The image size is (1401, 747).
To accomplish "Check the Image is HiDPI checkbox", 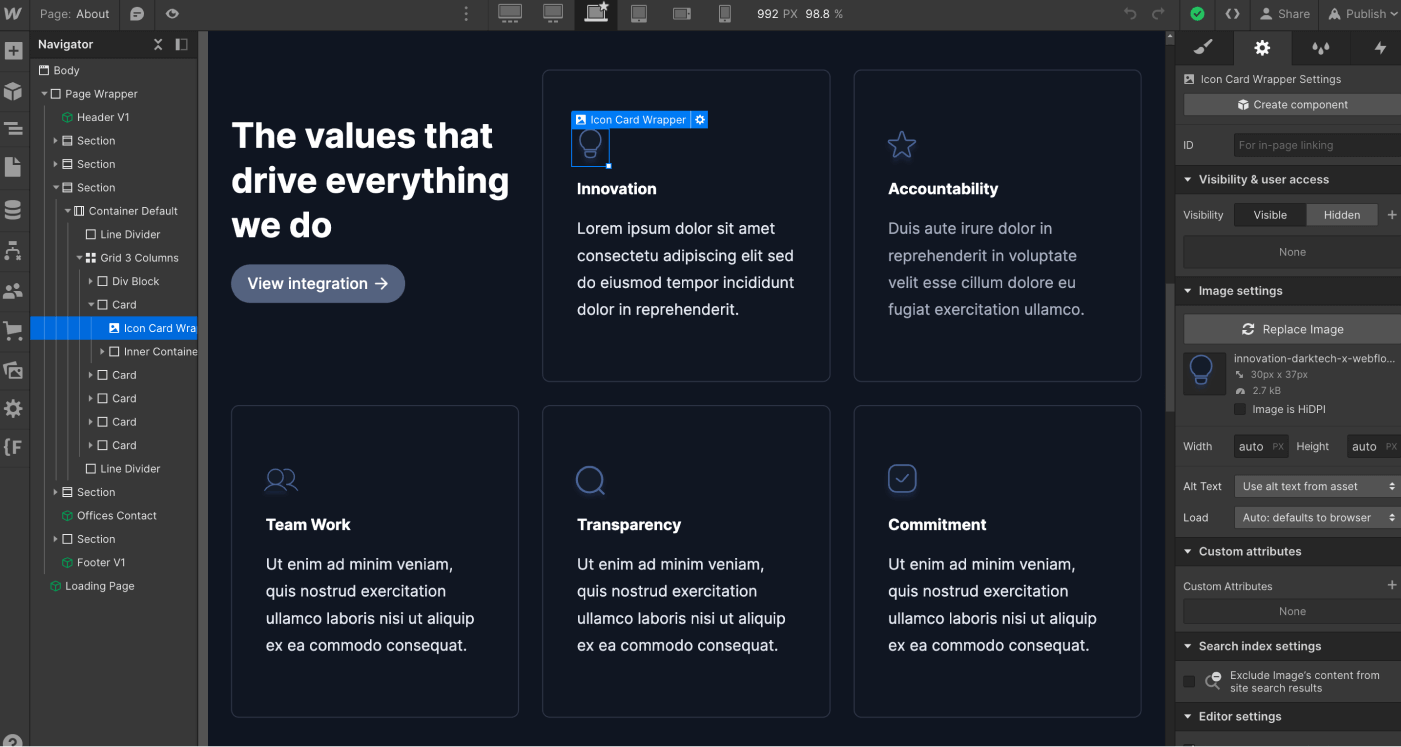I will tap(1241, 408).
